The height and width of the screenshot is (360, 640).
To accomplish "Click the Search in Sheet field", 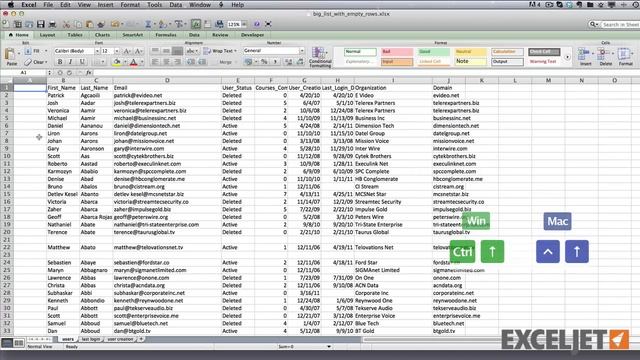I will click(620, 24).
